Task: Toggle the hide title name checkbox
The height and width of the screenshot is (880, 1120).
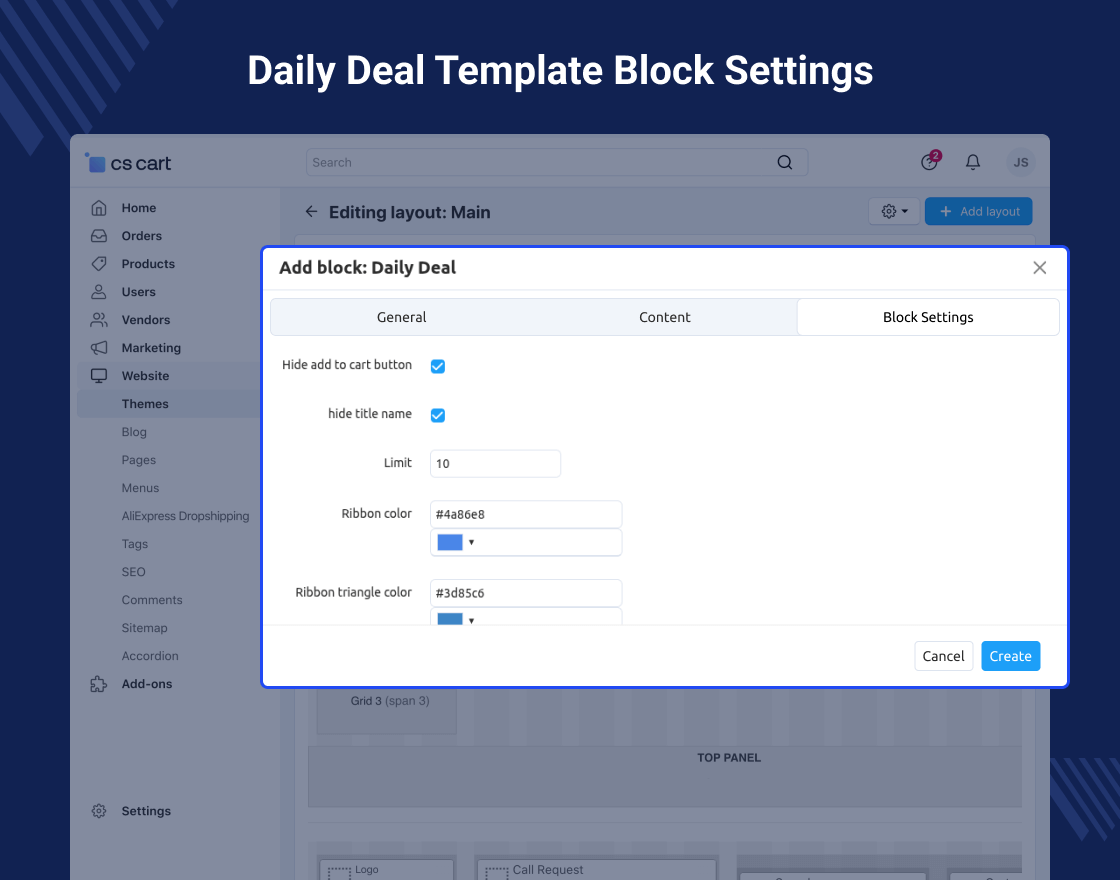Action: point(437,415)
